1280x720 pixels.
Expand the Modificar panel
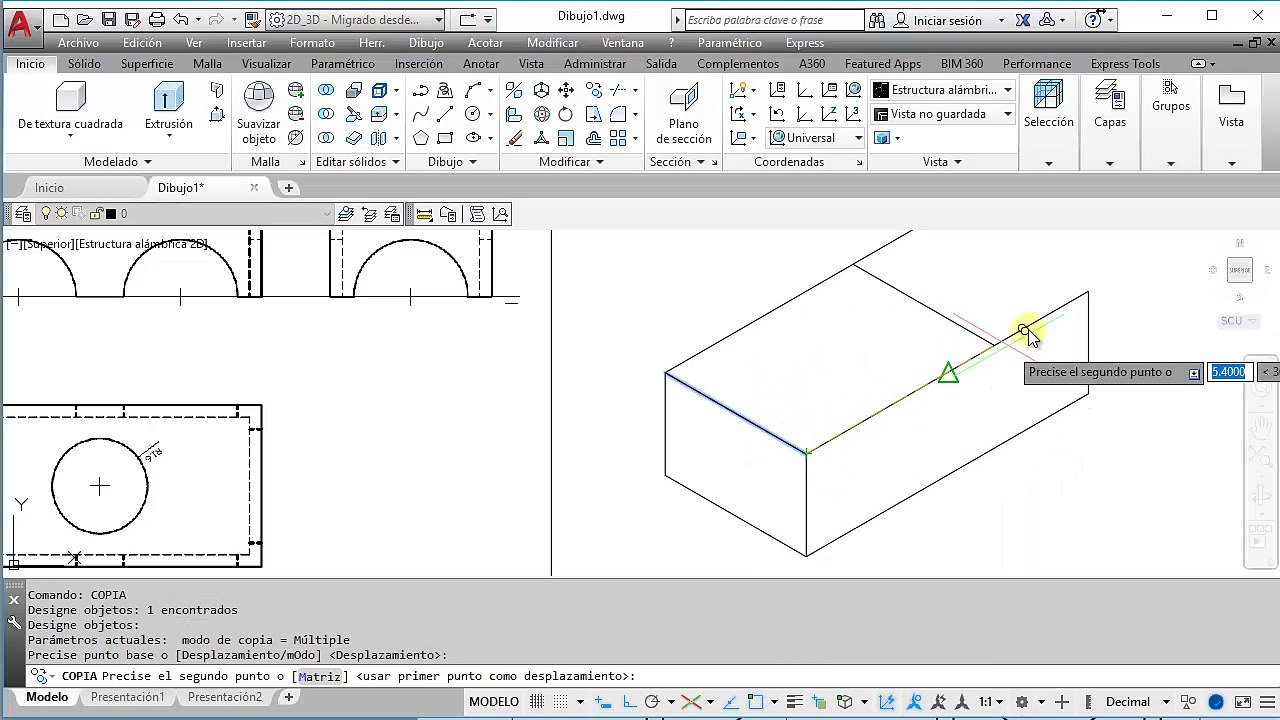[x=572, y=162]
